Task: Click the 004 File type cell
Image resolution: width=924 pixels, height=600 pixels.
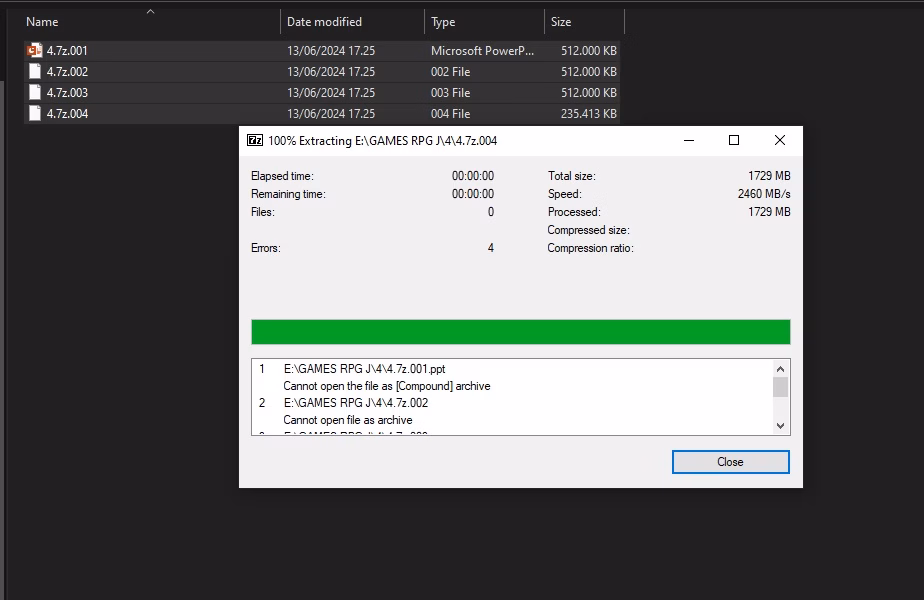Action: 450,114
